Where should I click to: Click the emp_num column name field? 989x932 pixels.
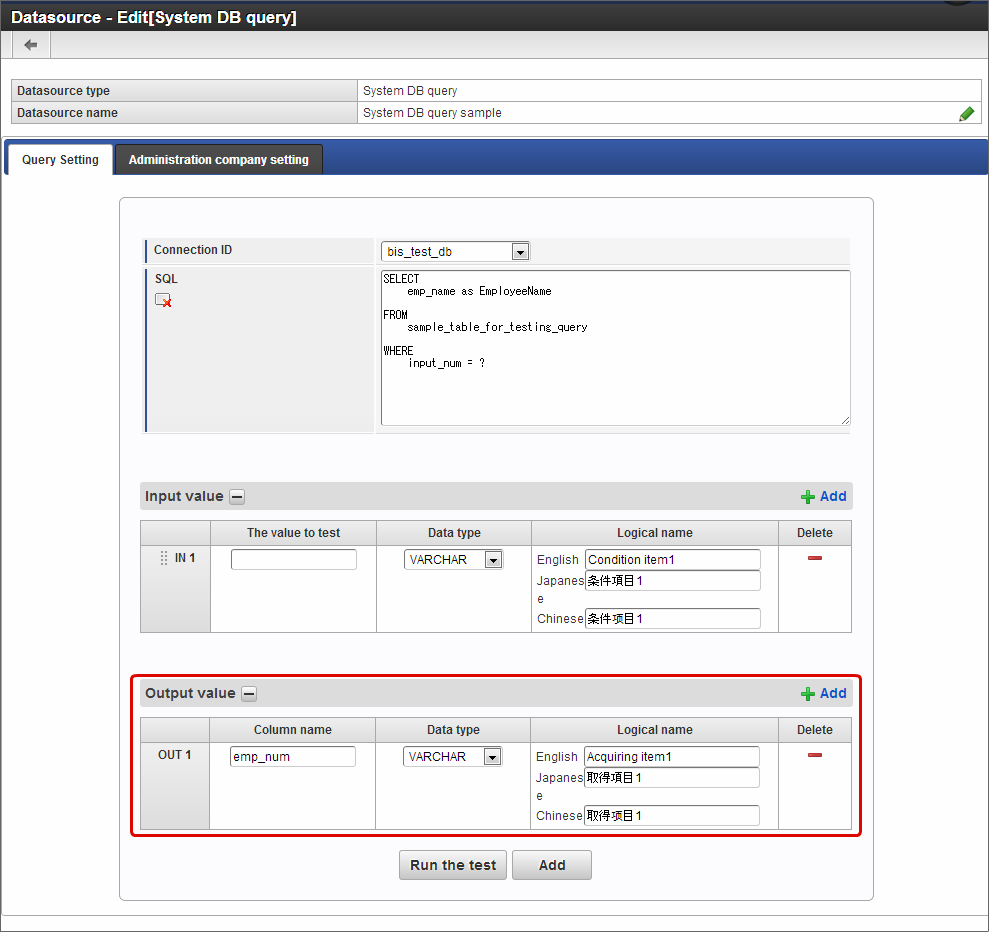click(x=293, y=757)
